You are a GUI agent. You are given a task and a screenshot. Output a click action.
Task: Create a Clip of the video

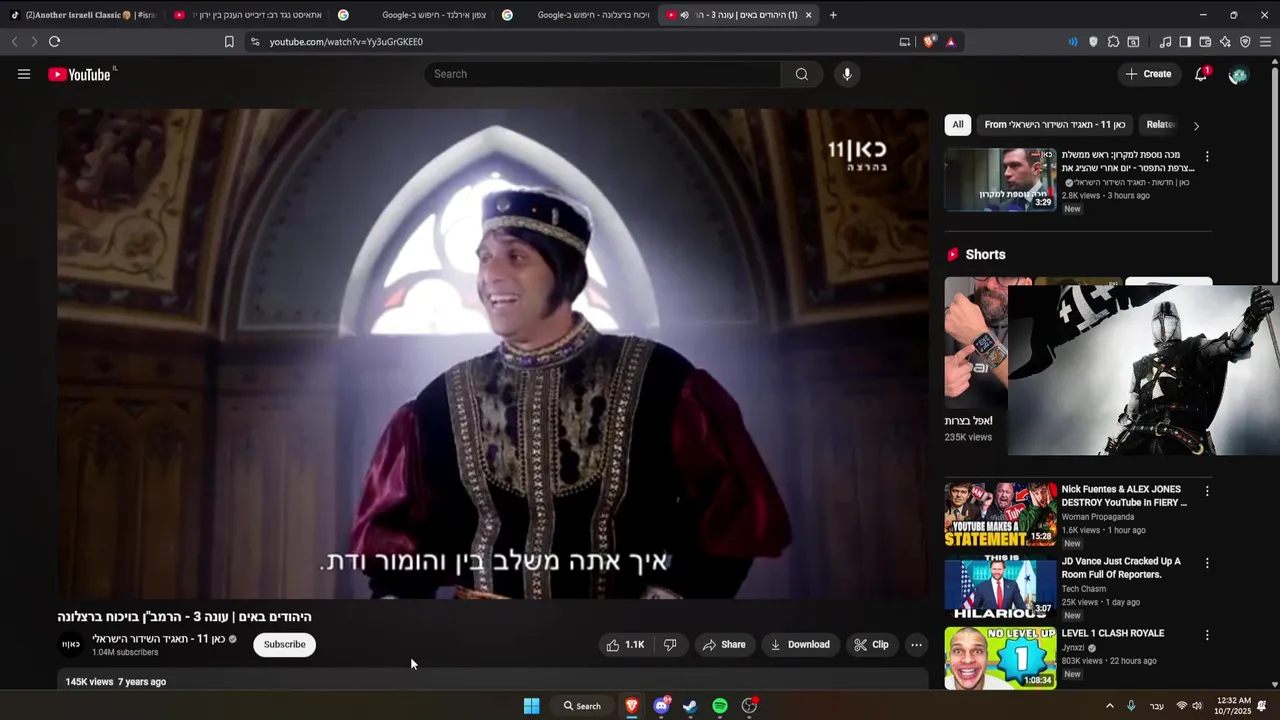(871, 645)
